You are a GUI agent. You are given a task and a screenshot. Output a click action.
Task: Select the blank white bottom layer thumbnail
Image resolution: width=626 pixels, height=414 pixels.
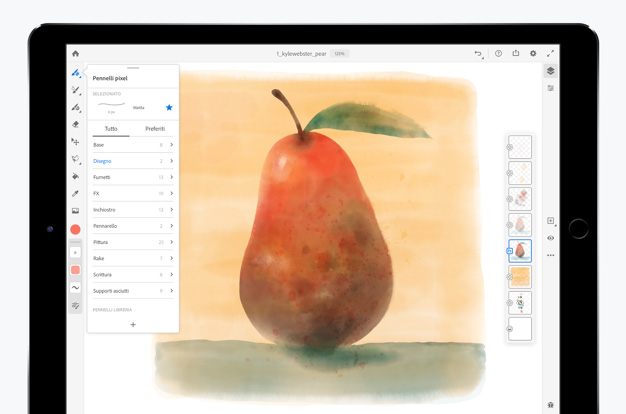(520, 329)
